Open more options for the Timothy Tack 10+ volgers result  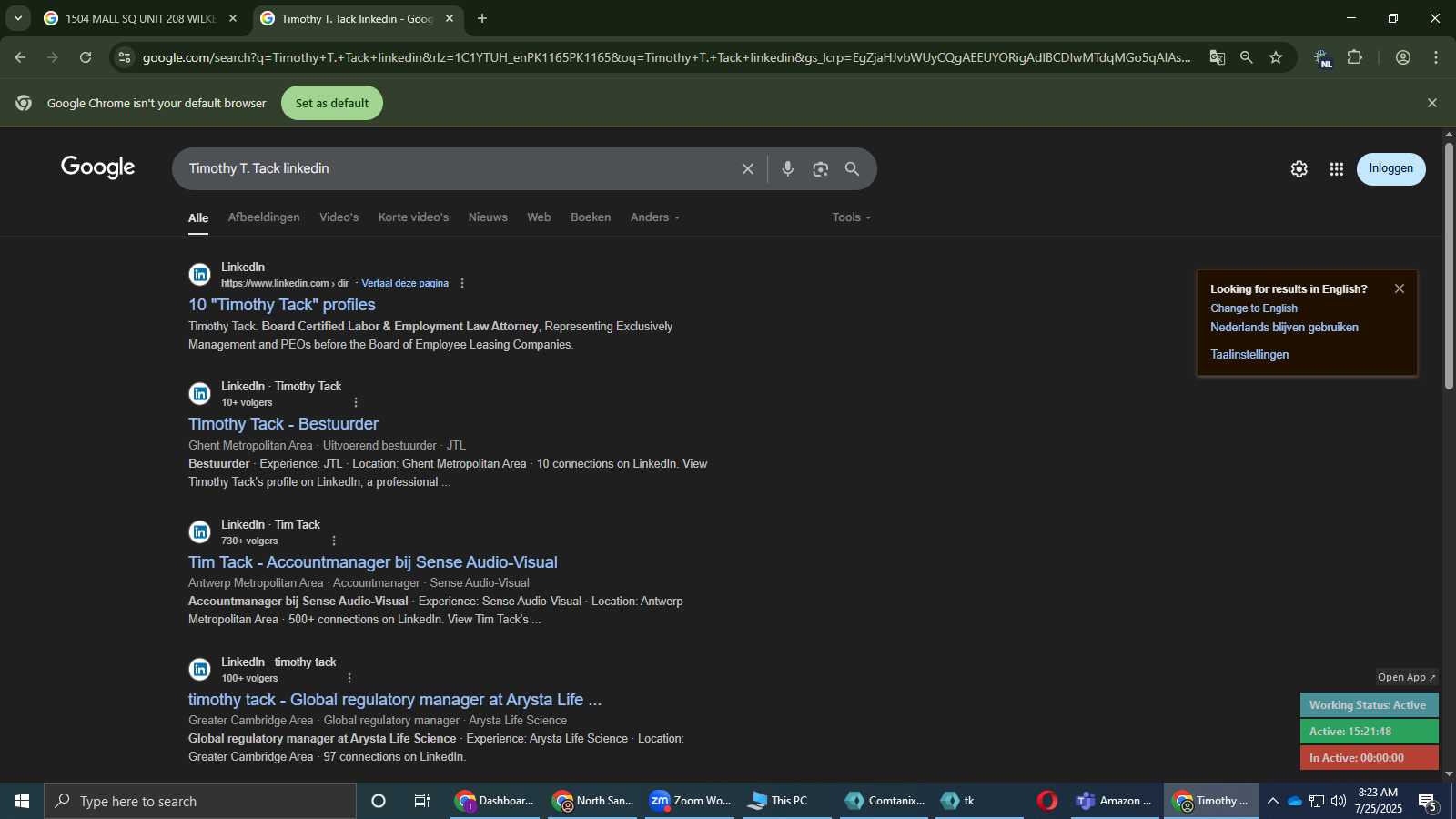356,402
